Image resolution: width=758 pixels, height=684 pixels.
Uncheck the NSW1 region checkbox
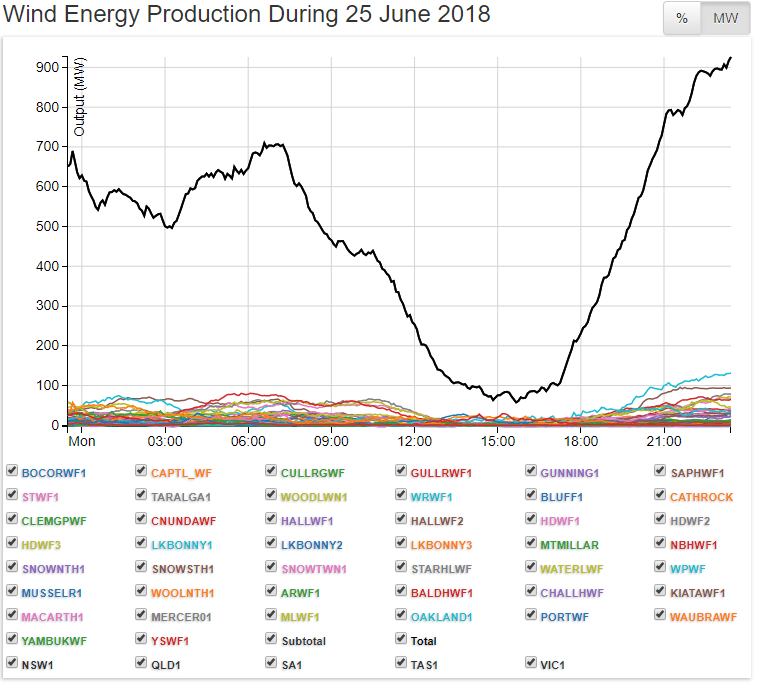click(x=11, y=662)
